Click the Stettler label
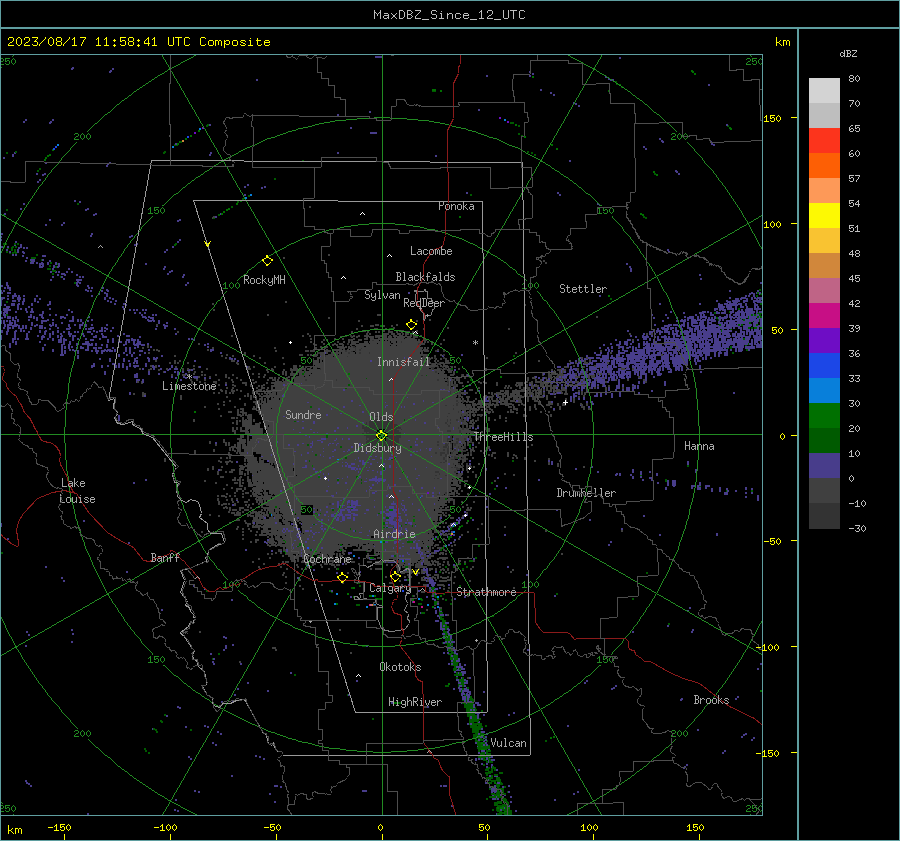Image resolution: width=900 pixels, height=841 pixels. click(583, 289)
